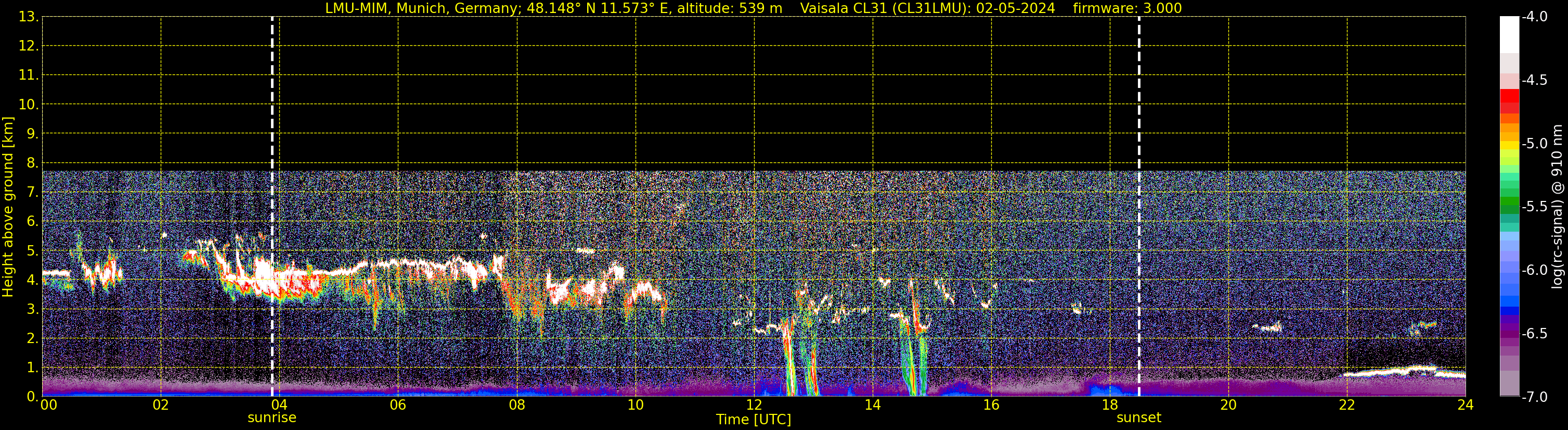Click the 'Height above ground [km]' axis label
1568x430 pixels.
point(8,207)
